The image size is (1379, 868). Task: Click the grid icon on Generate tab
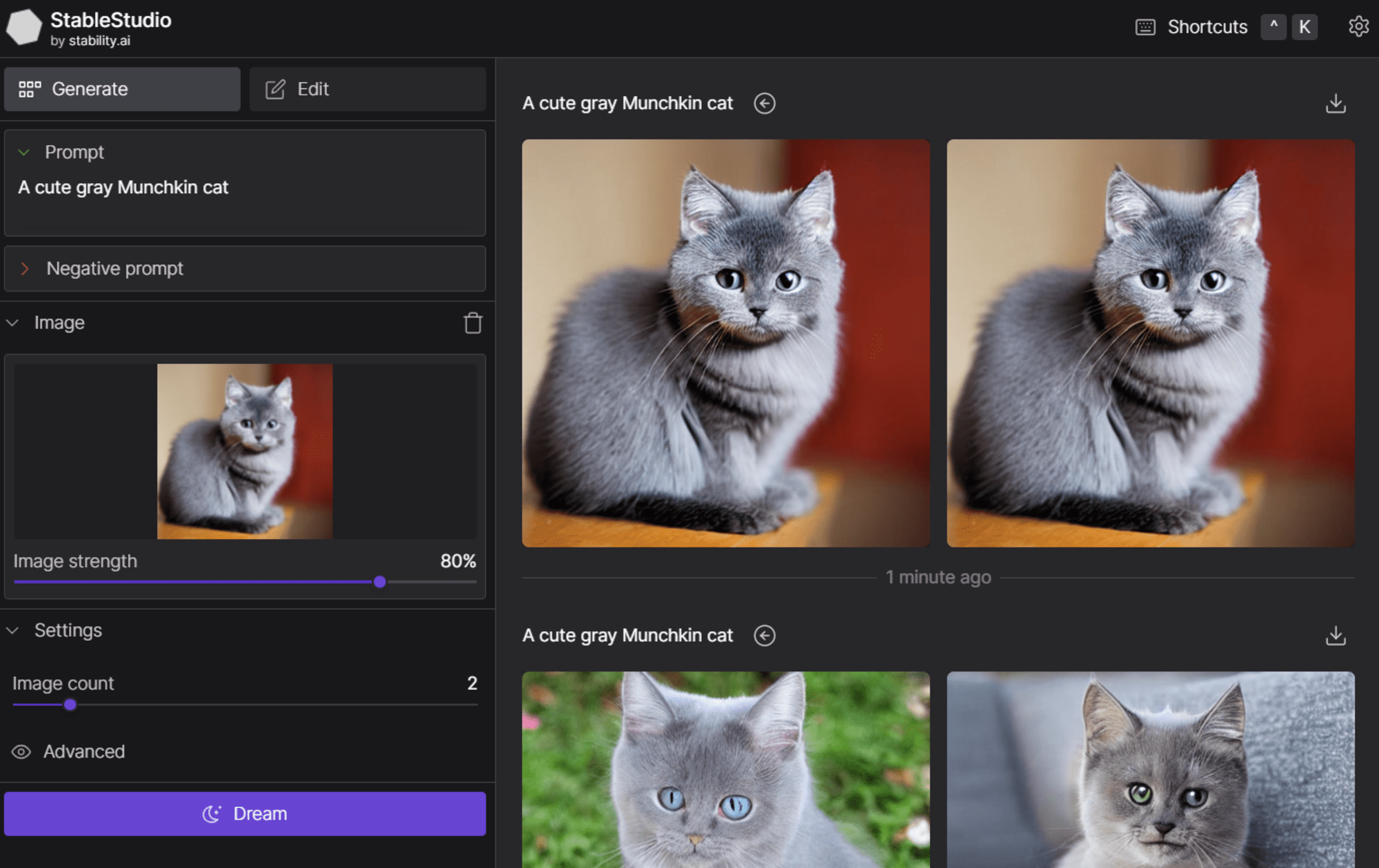coord(30,90)
